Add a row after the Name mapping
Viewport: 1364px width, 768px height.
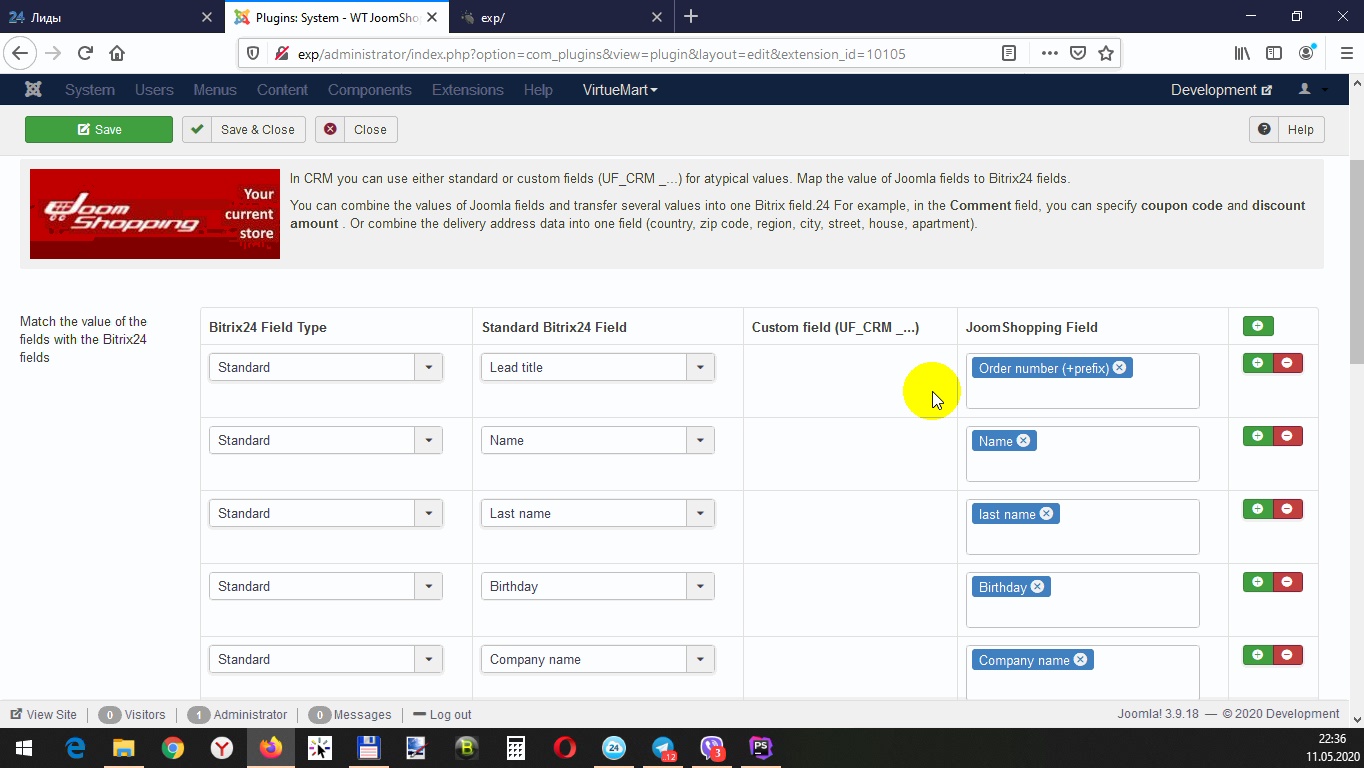pos(1257,436)
